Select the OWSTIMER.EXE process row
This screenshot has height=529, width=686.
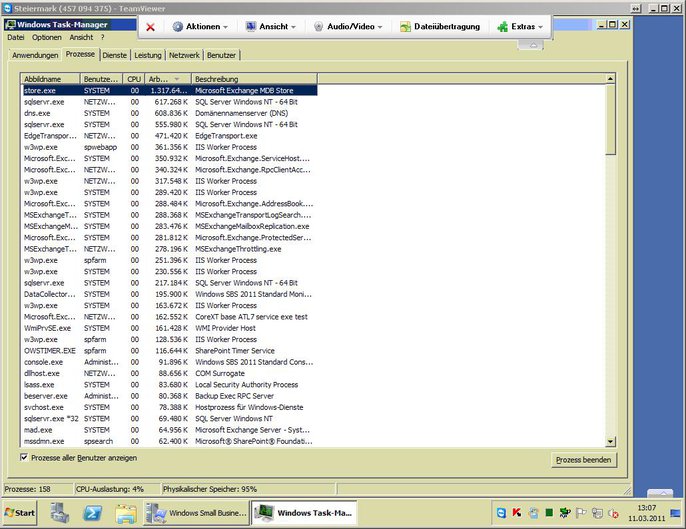[170, 351]
